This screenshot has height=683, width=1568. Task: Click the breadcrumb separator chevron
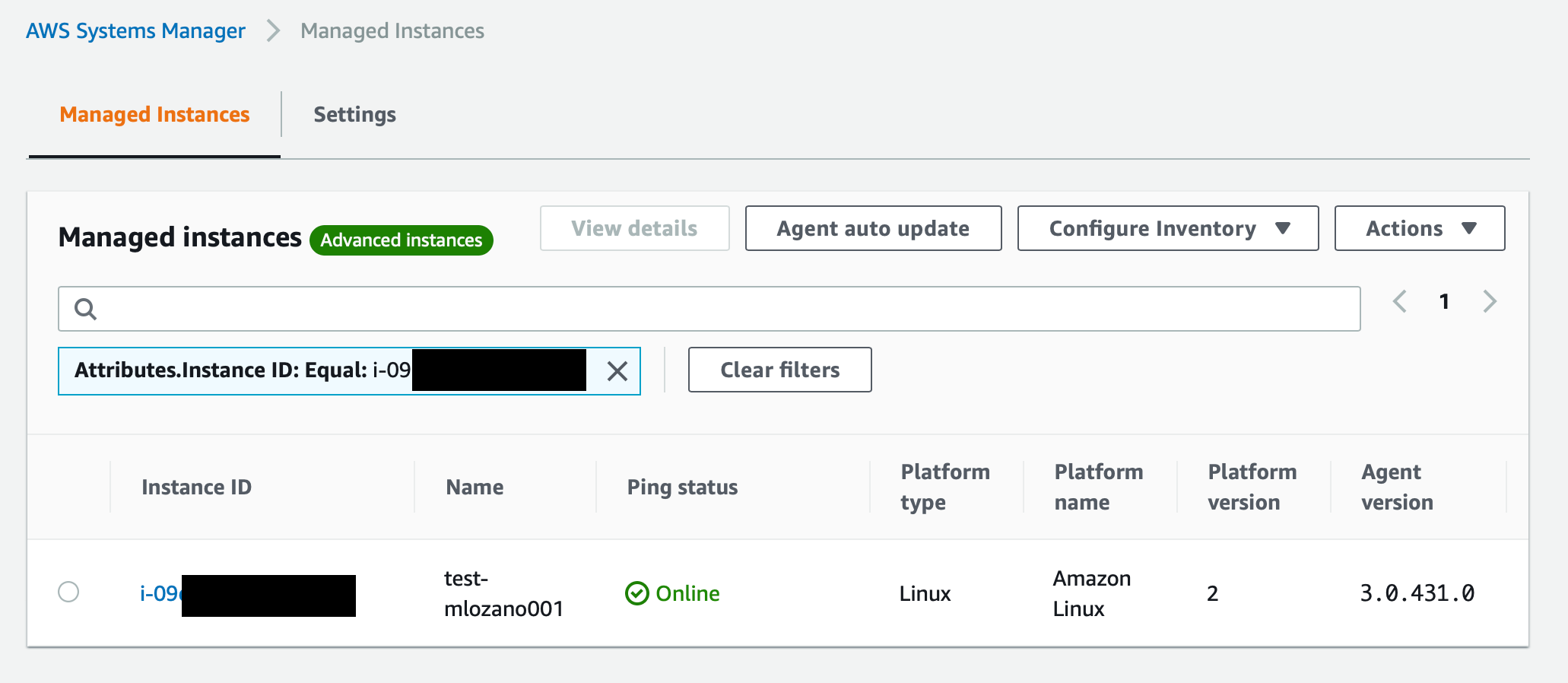[273, 31]
